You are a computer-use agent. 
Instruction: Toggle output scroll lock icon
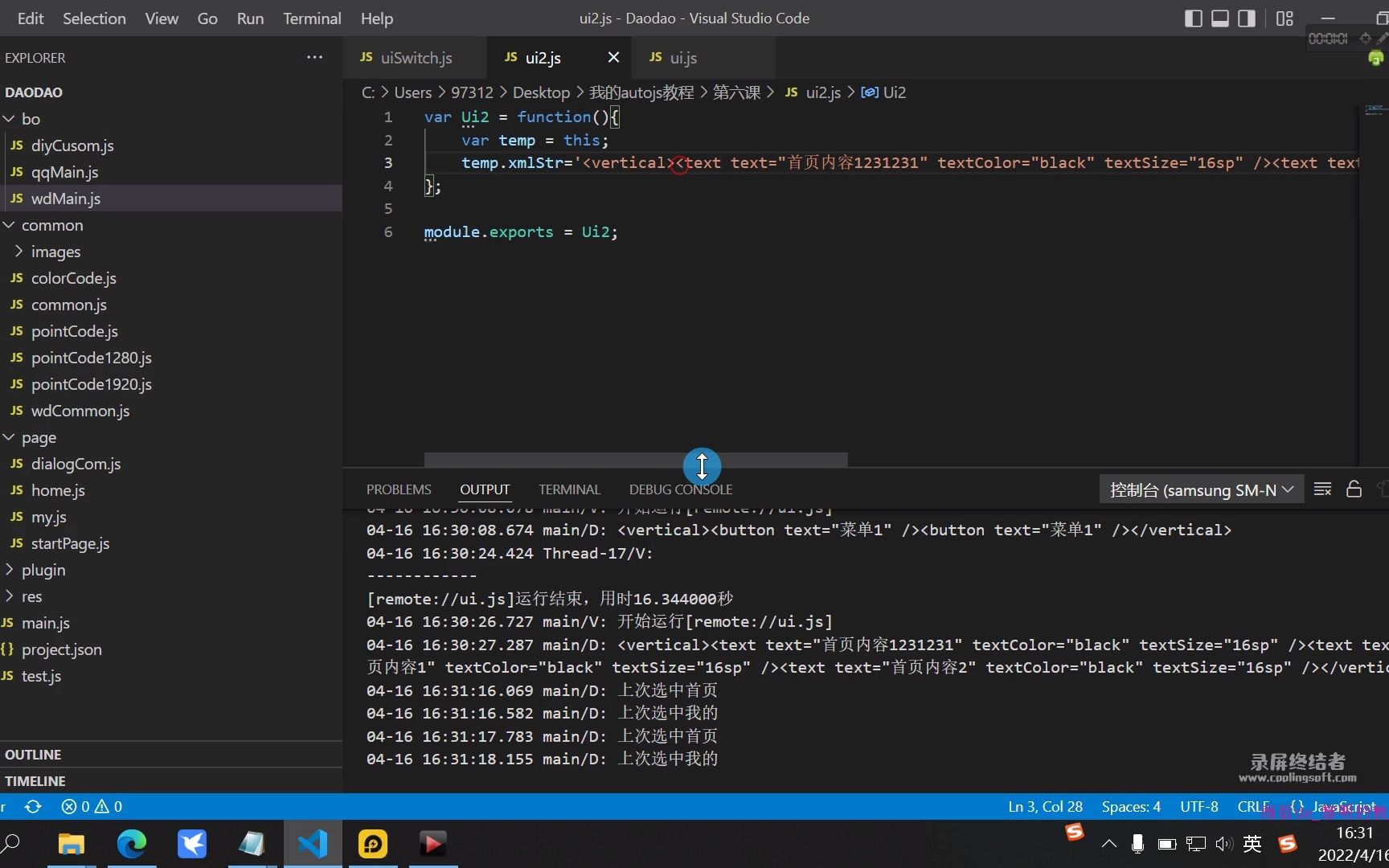coord(1354,489)
